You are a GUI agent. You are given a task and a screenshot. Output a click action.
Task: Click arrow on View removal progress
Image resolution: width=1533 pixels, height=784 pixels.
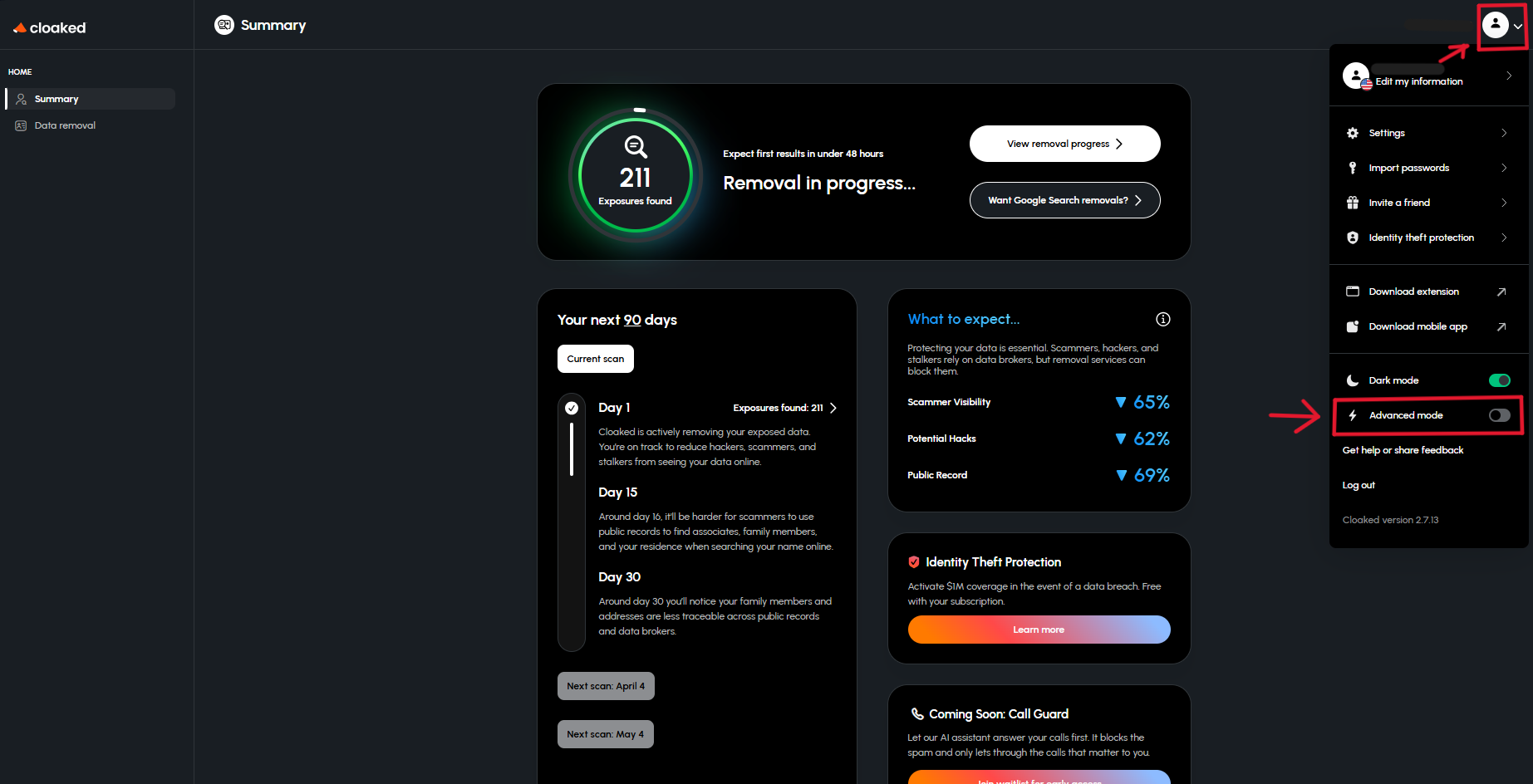[x=1119, y=144]
